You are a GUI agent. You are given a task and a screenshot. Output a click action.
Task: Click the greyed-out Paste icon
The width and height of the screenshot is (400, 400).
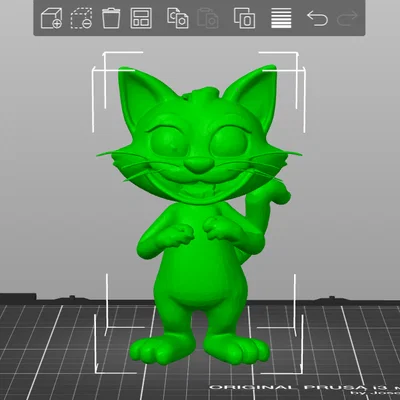tap(208, 18)
